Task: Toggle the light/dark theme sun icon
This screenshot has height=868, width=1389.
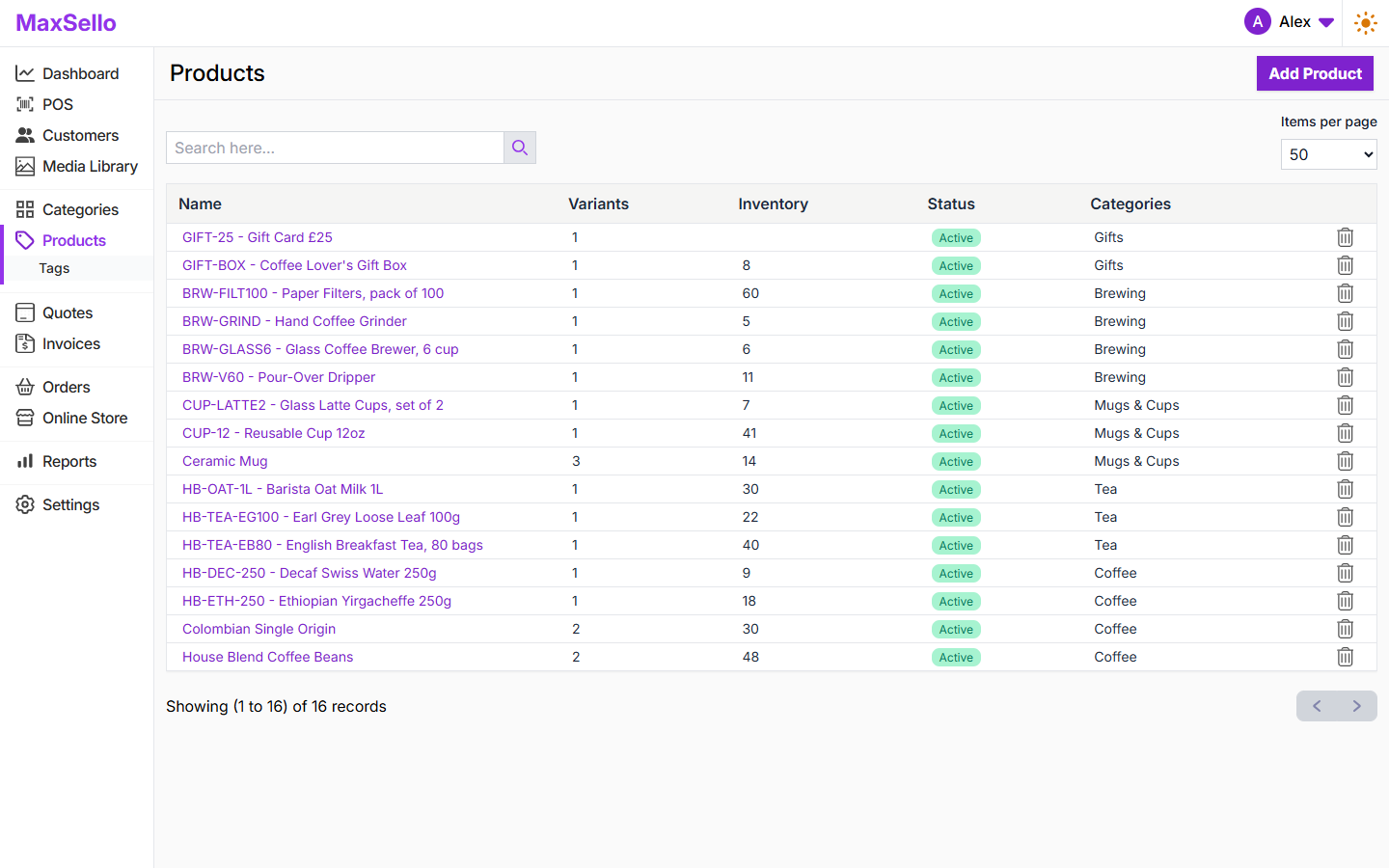Action: pyautogui.click(x=1365, y=22)
